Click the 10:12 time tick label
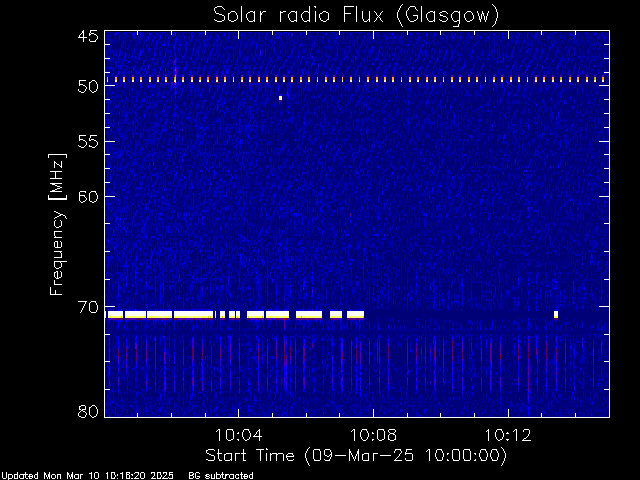The image size is (640, 480). 508,435
